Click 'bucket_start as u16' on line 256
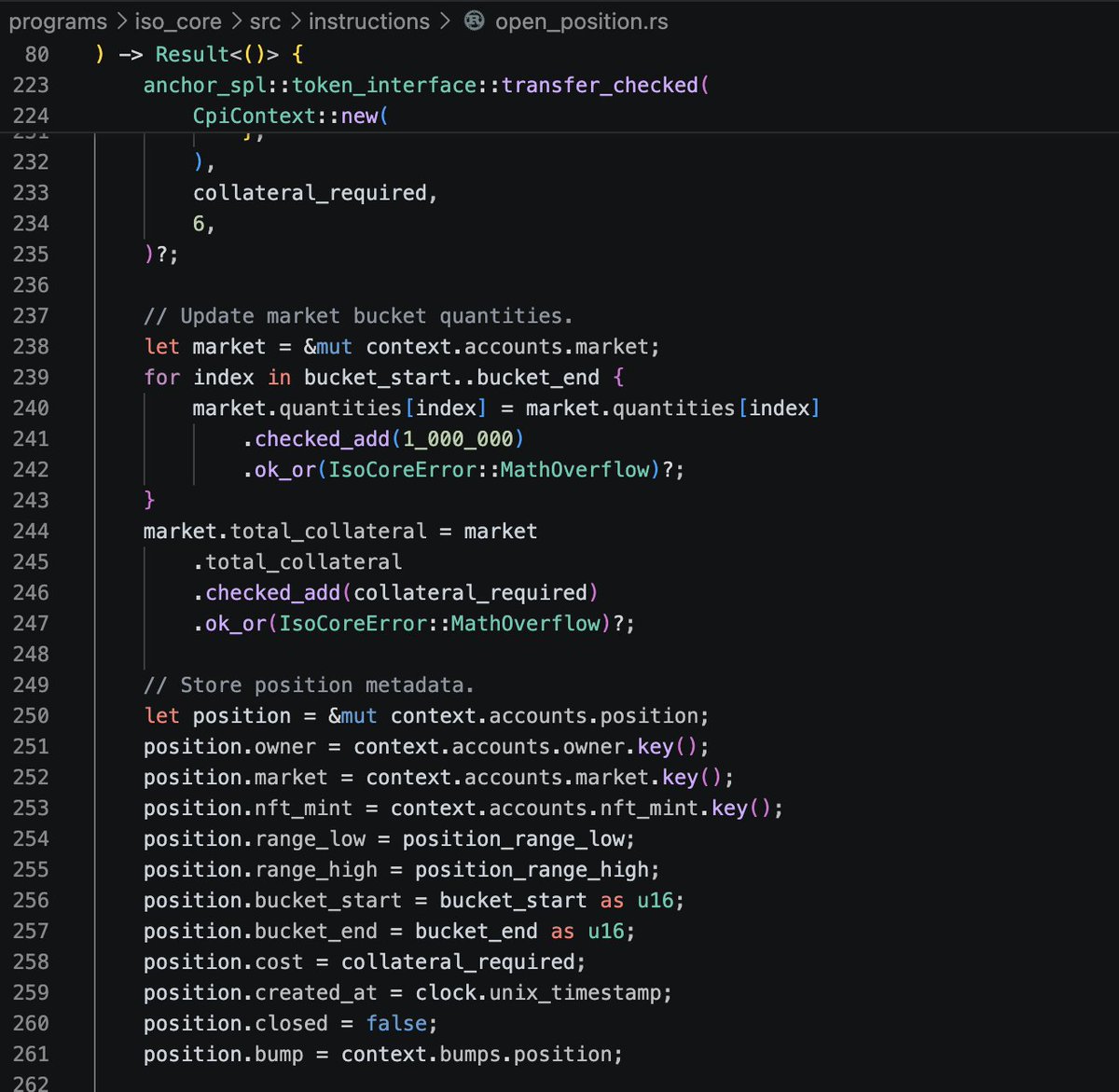Viewport: 1119px width, 1092px height. tap(556, 900)
